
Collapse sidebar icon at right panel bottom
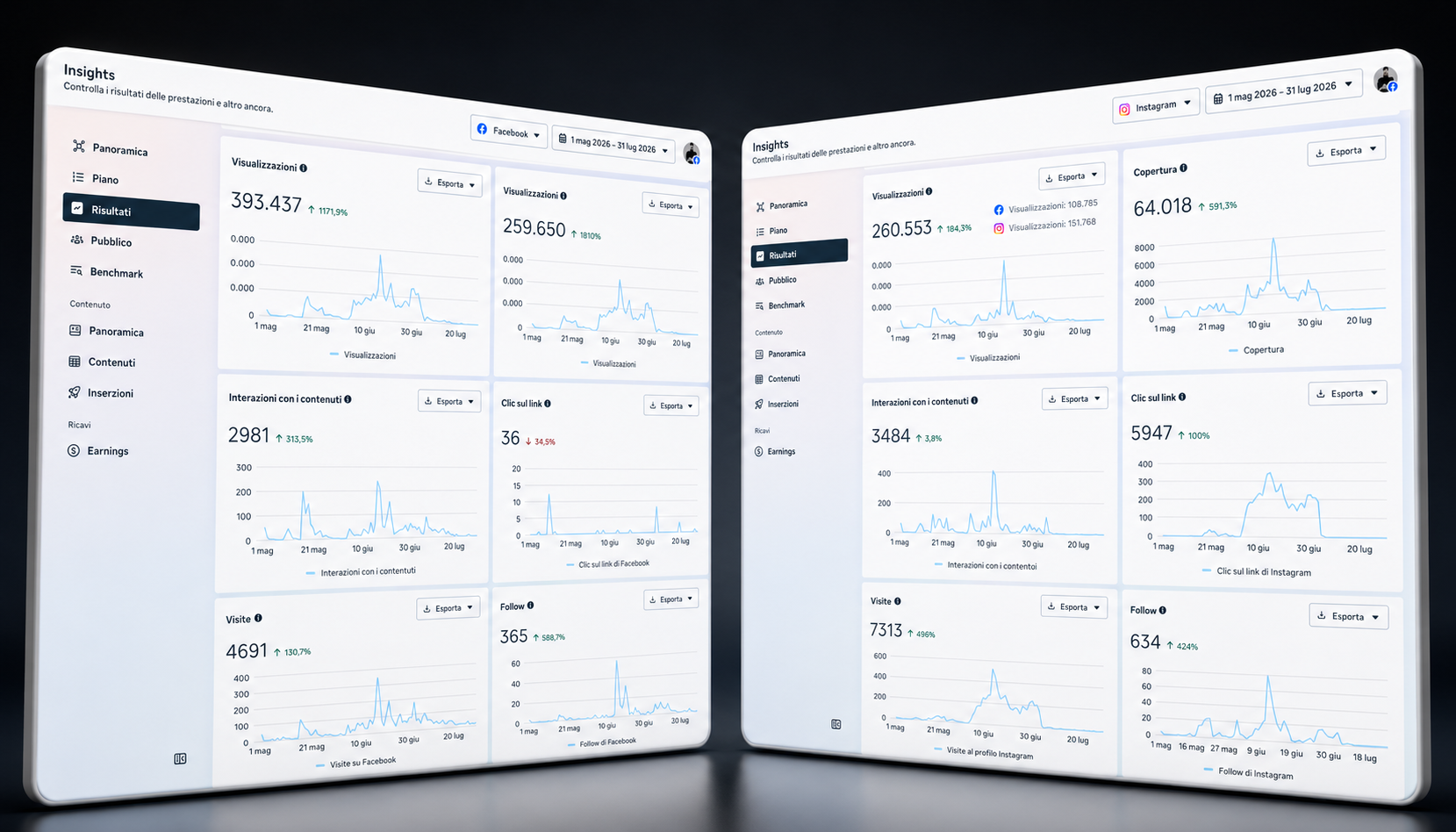click(836, 724)
